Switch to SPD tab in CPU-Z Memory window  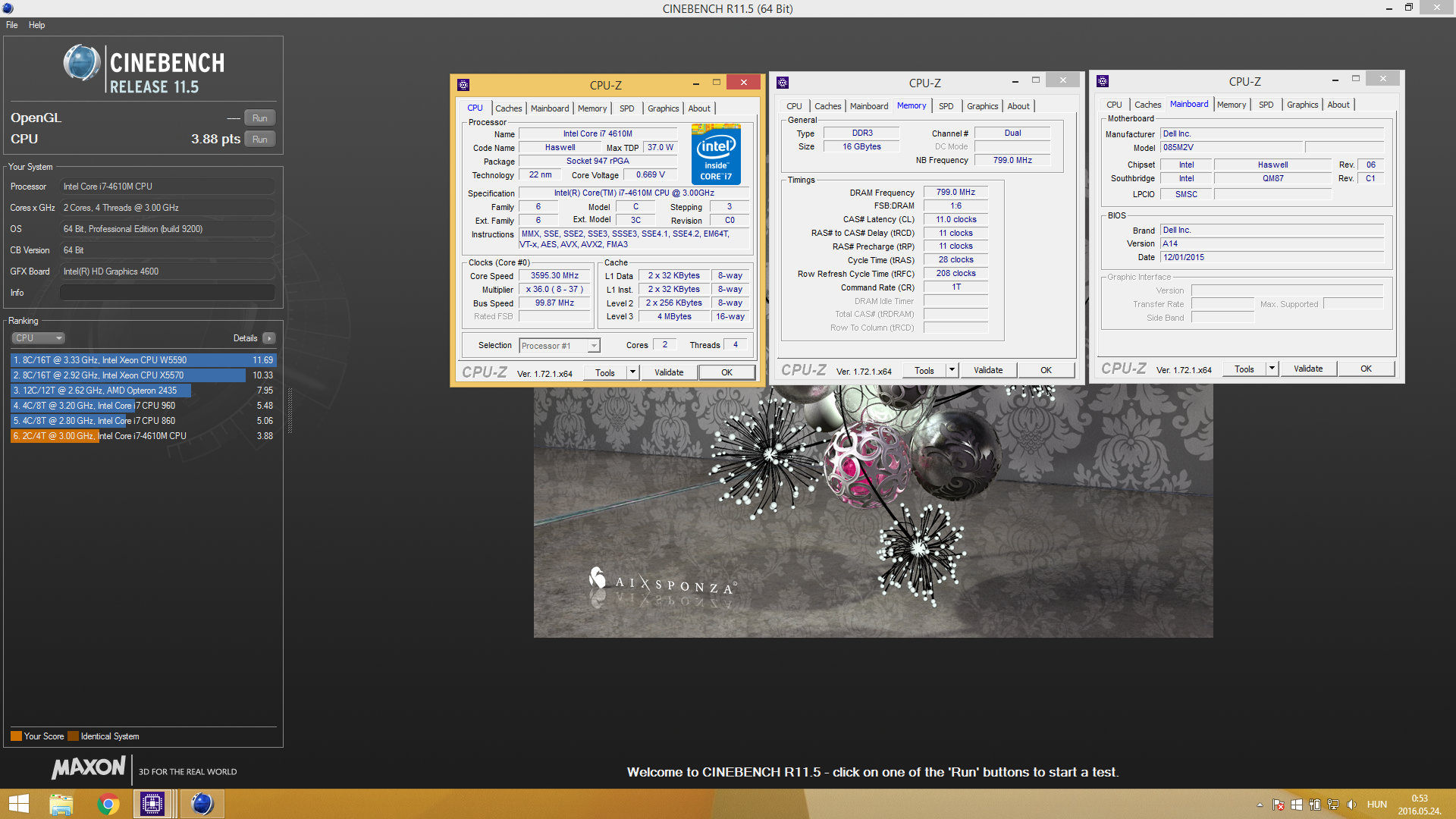click(946, 106)
